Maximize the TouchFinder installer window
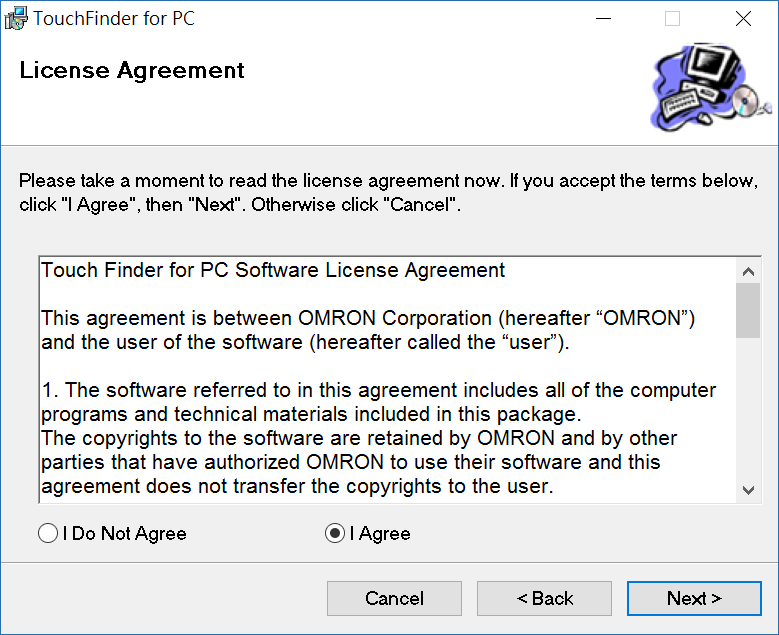The height and width of the screenshot is (635, 779). coord(672,18)
